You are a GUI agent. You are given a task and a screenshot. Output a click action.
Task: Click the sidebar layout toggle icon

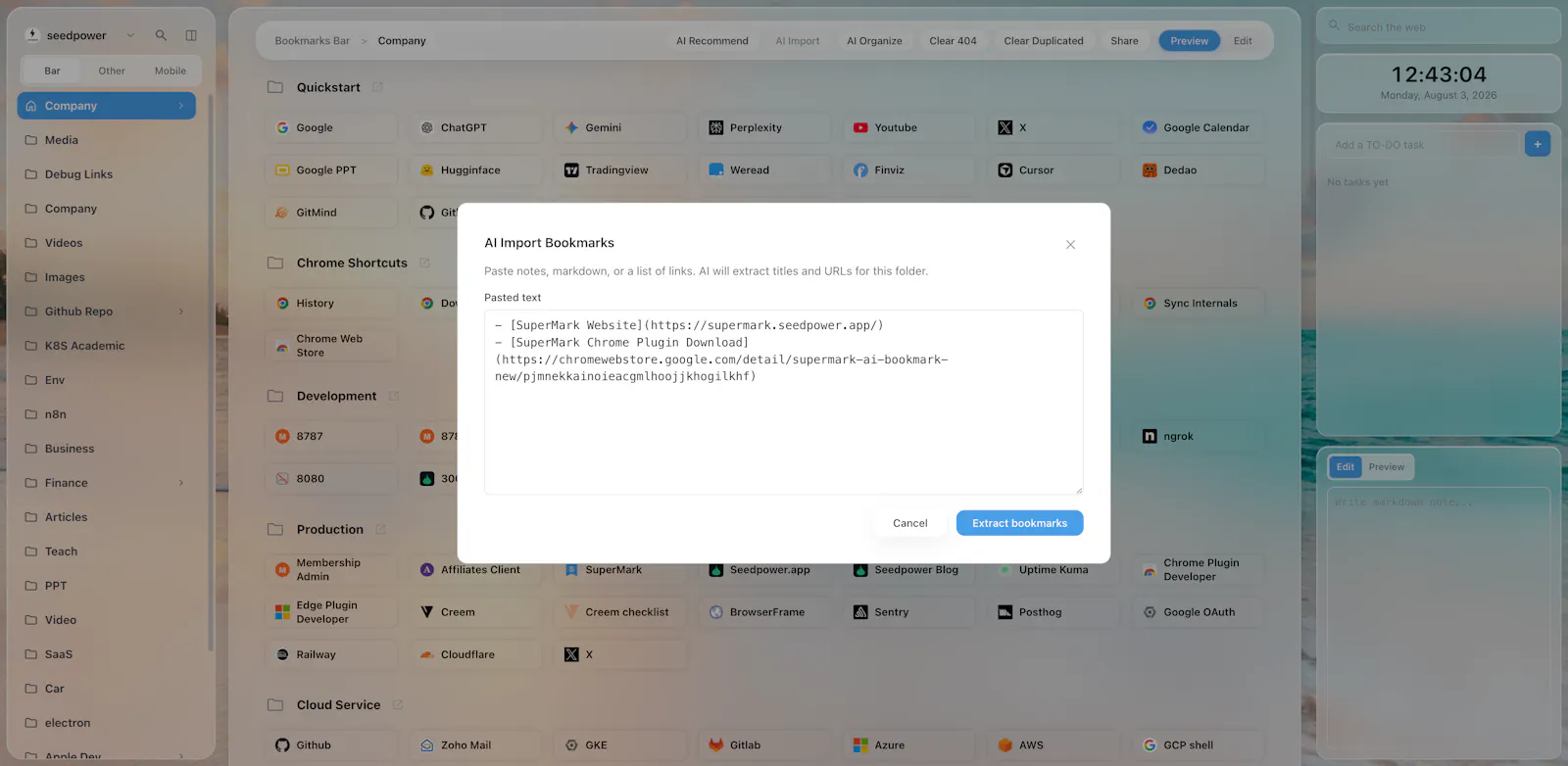tap(191, 35)
